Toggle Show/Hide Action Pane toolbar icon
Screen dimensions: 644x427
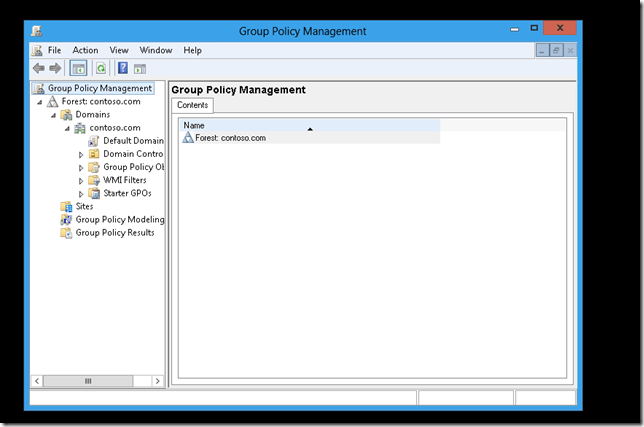[140, 69]
